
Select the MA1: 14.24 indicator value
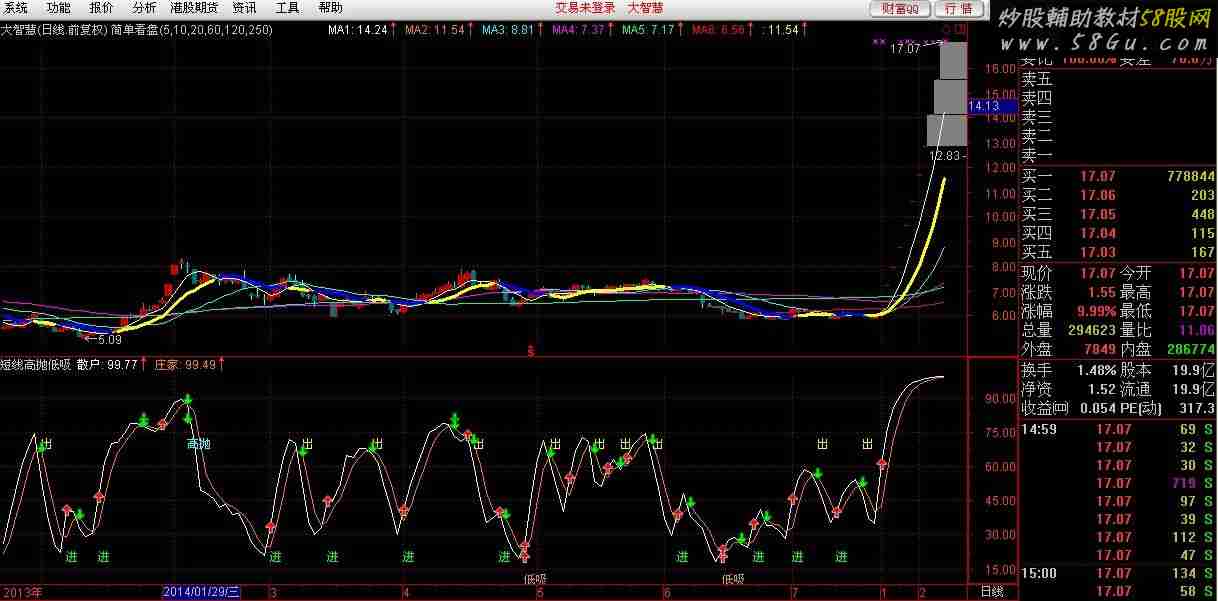tap(357, 30)
